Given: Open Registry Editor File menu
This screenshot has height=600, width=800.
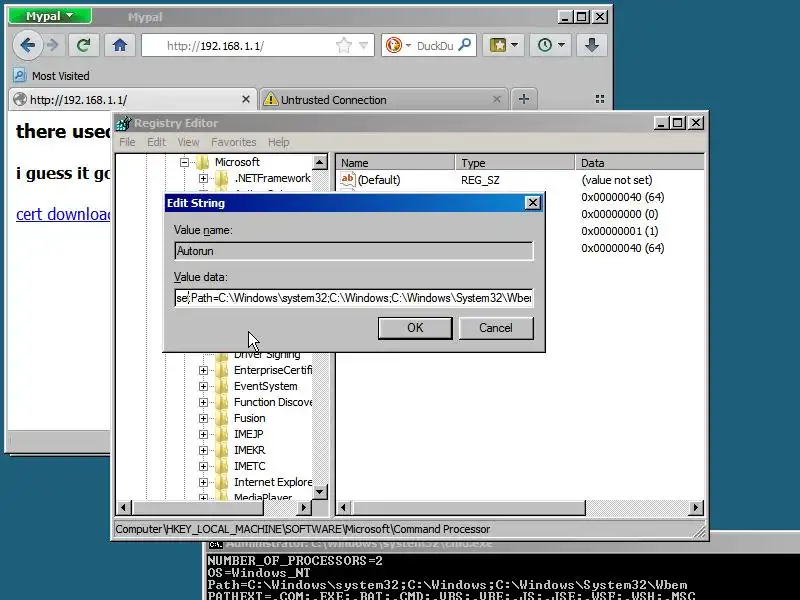Looking at the screenshot, I should pos(127,142).
